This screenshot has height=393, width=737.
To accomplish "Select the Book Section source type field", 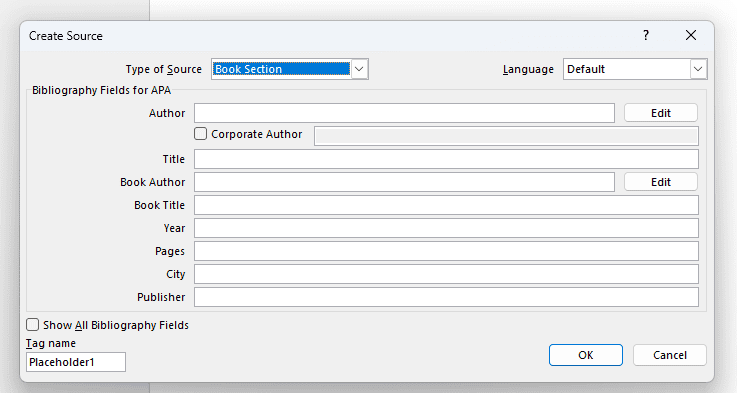I will (x=281, y=69).
